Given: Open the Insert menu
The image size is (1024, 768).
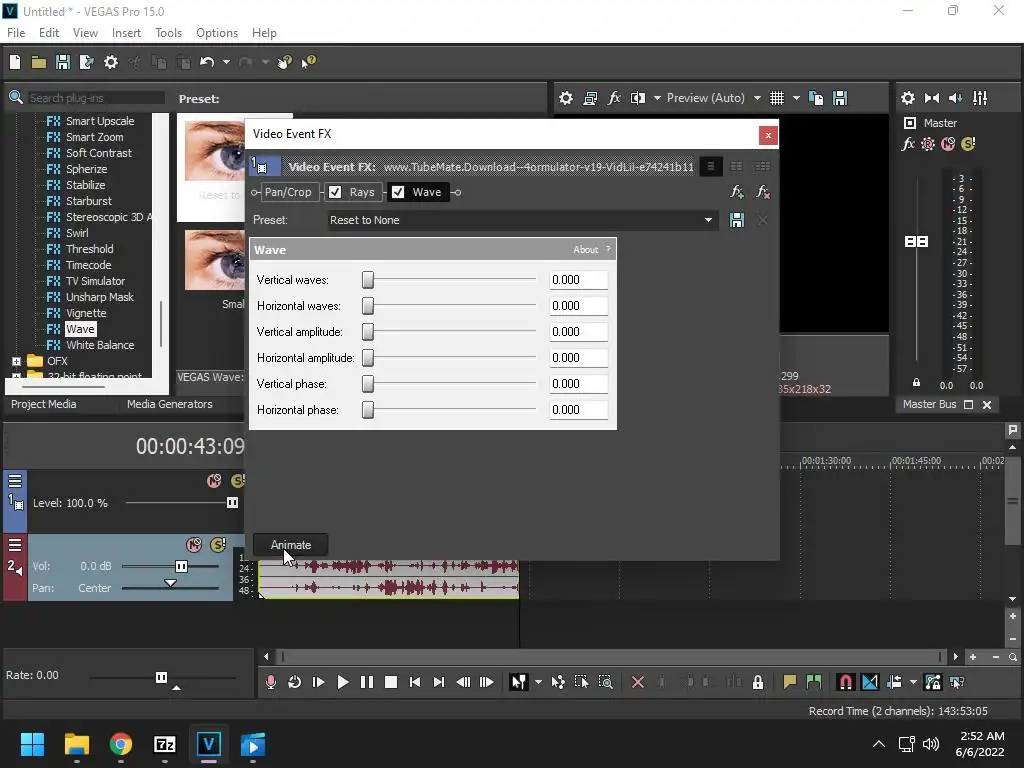Looking at the screenshot, I should point(126,33).
